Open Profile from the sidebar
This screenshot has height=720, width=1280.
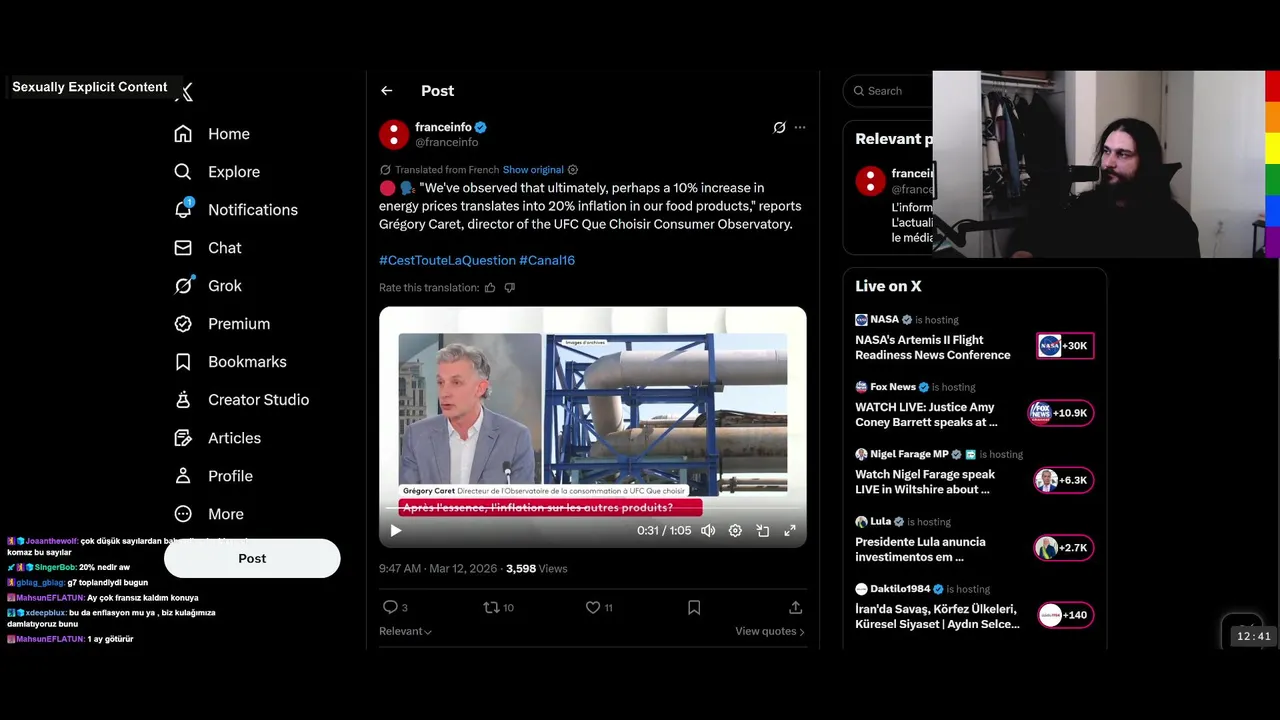pyautogui.click(x=213, y=476)
